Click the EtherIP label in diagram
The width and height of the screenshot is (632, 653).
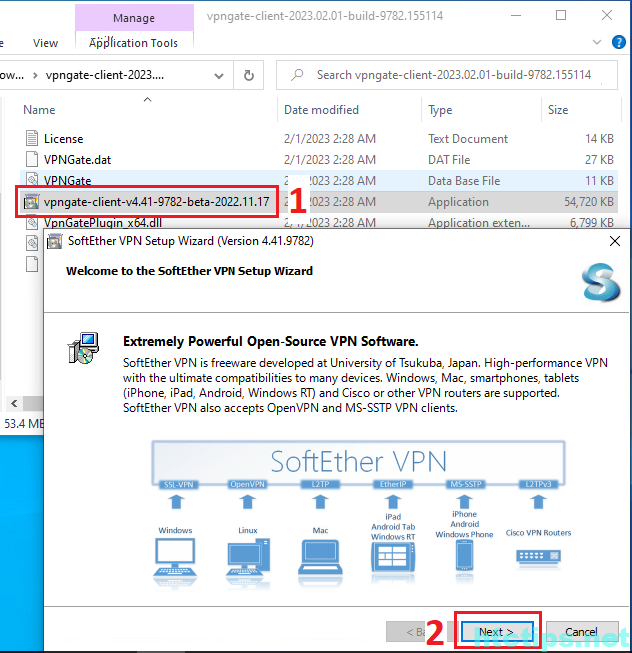(393, 484)
